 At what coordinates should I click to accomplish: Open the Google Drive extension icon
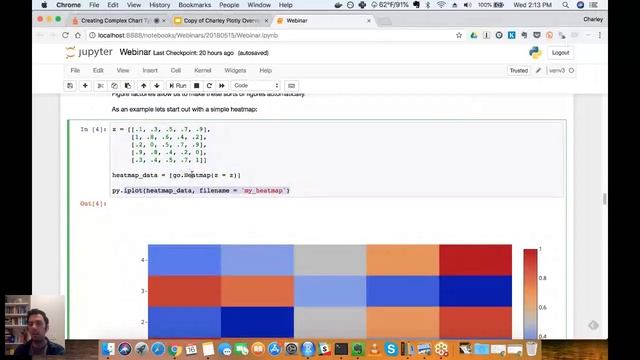coord(473,36)
